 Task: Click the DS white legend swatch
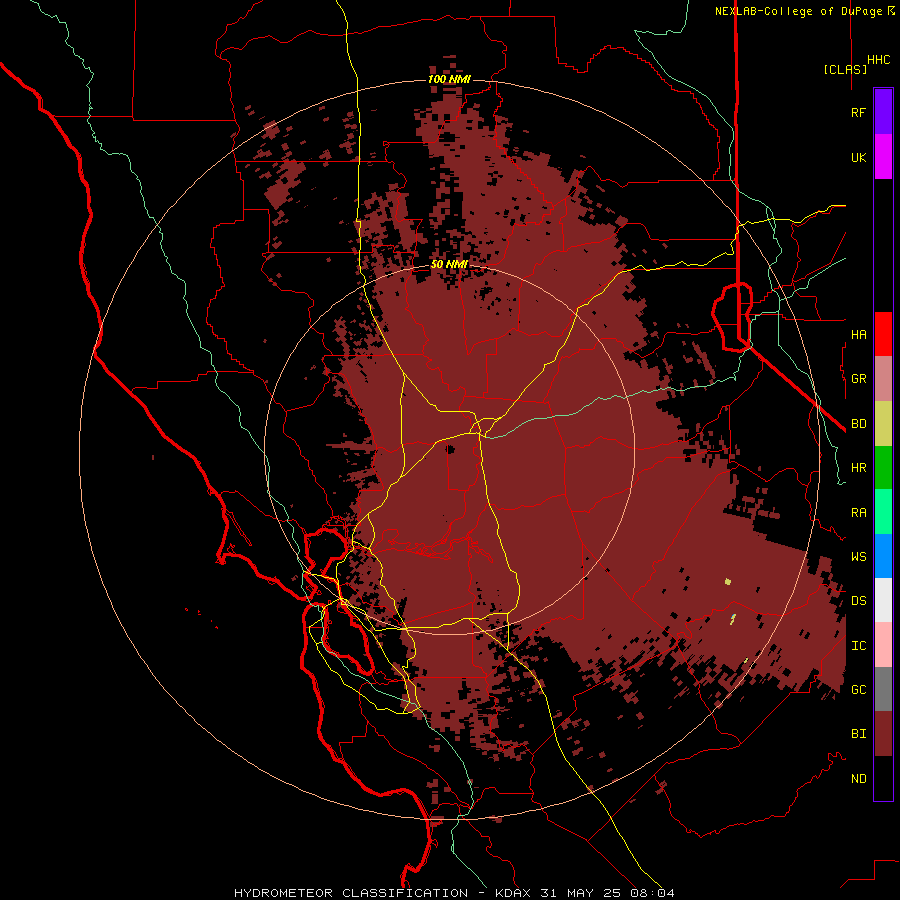[x=883, y=600]
